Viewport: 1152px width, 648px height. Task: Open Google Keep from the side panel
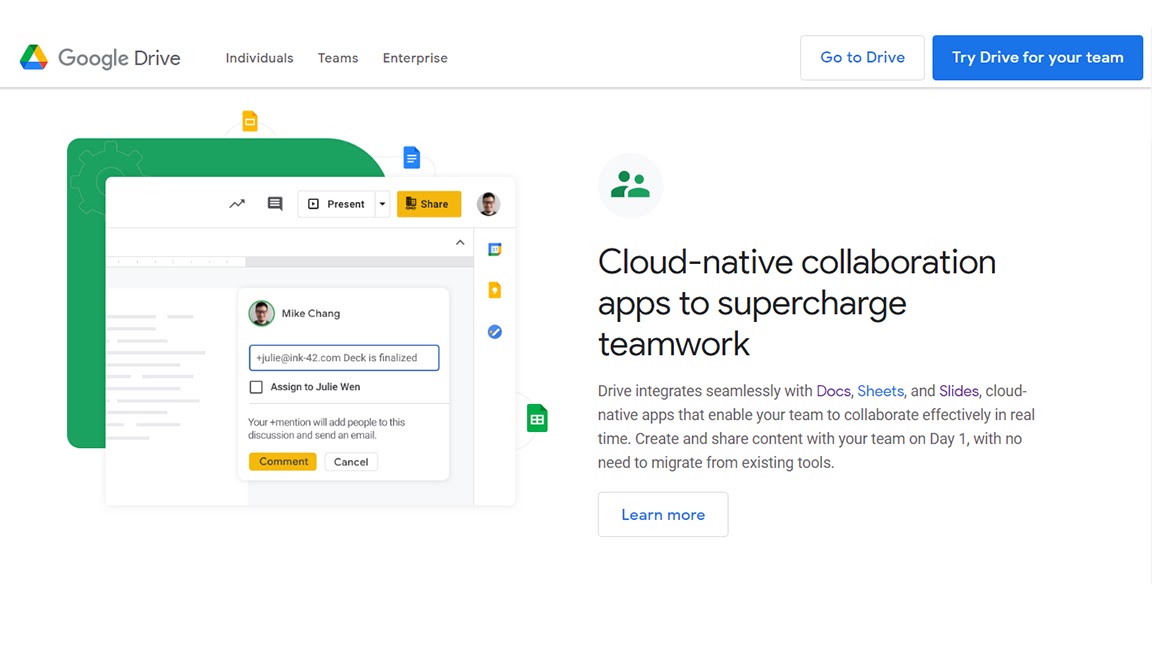(x=494, y=290)
